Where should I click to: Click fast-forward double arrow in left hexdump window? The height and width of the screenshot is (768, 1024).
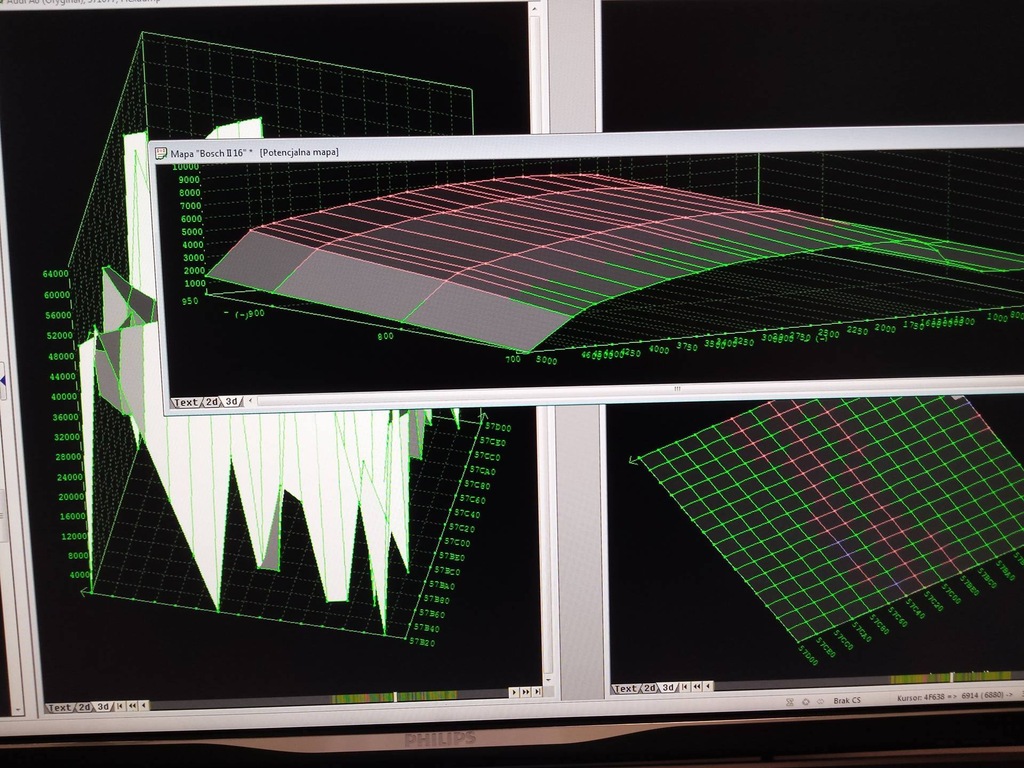(x=526, y=692)
